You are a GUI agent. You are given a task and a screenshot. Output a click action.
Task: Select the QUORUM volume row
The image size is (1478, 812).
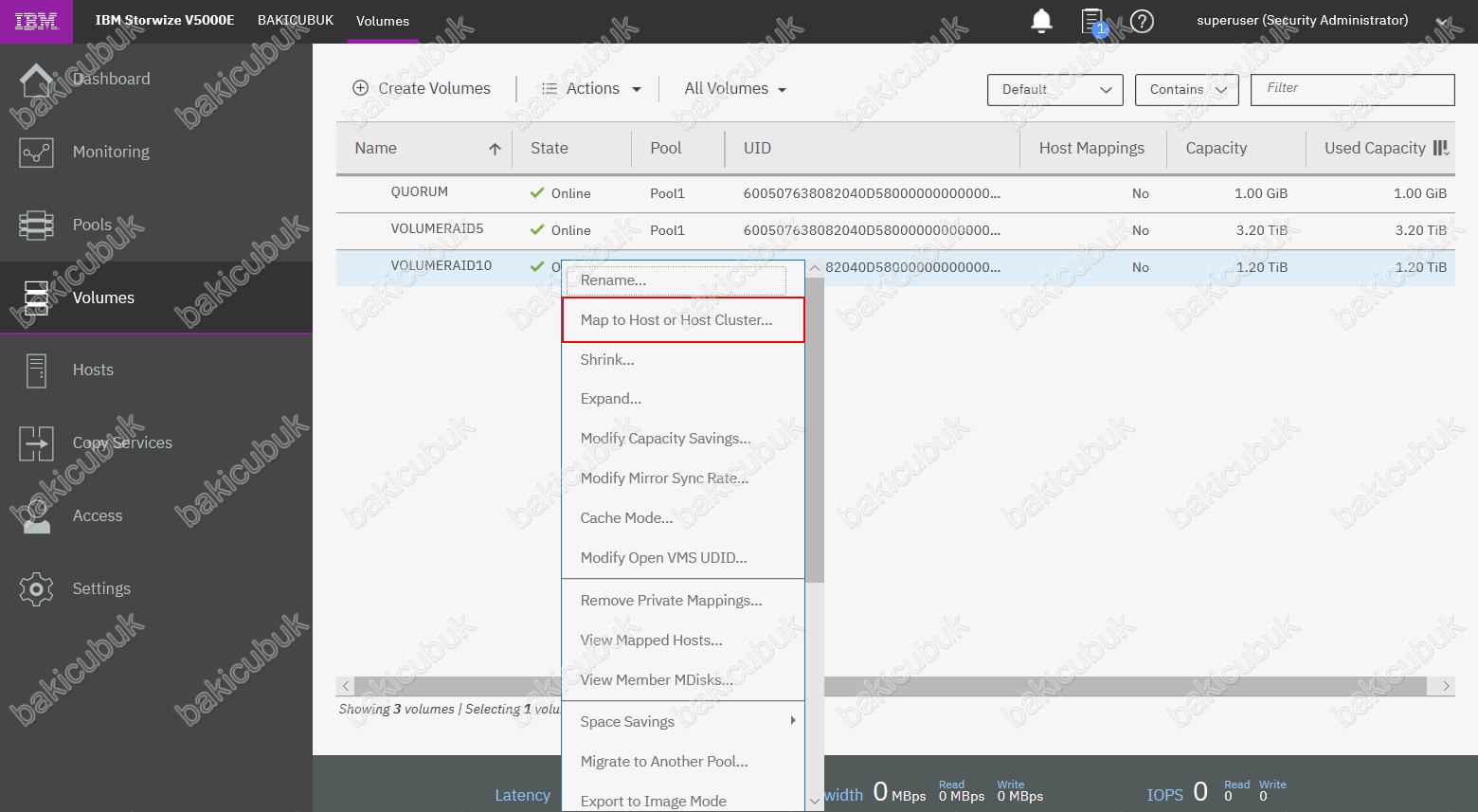click(895, 192)
